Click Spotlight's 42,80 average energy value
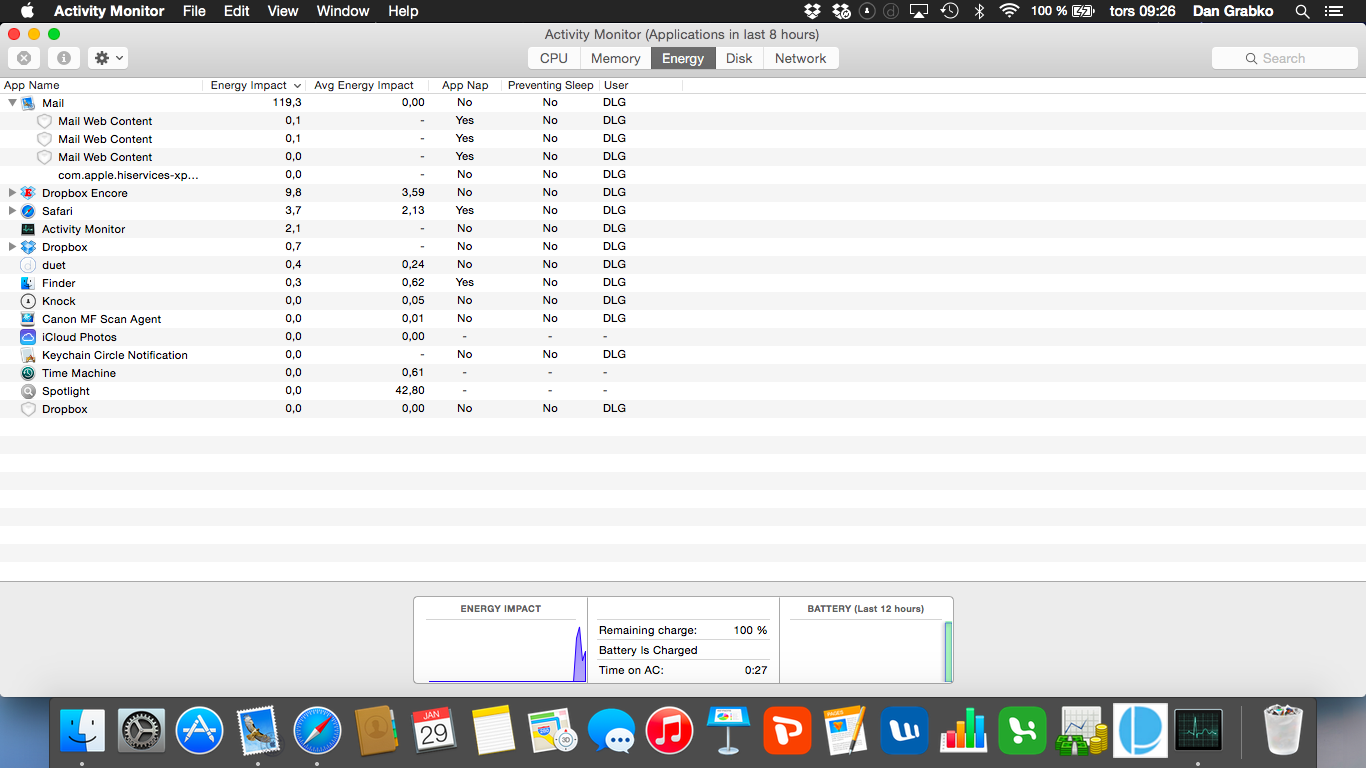This screenshot has height=768, width=1366. (x=410, y=391)
